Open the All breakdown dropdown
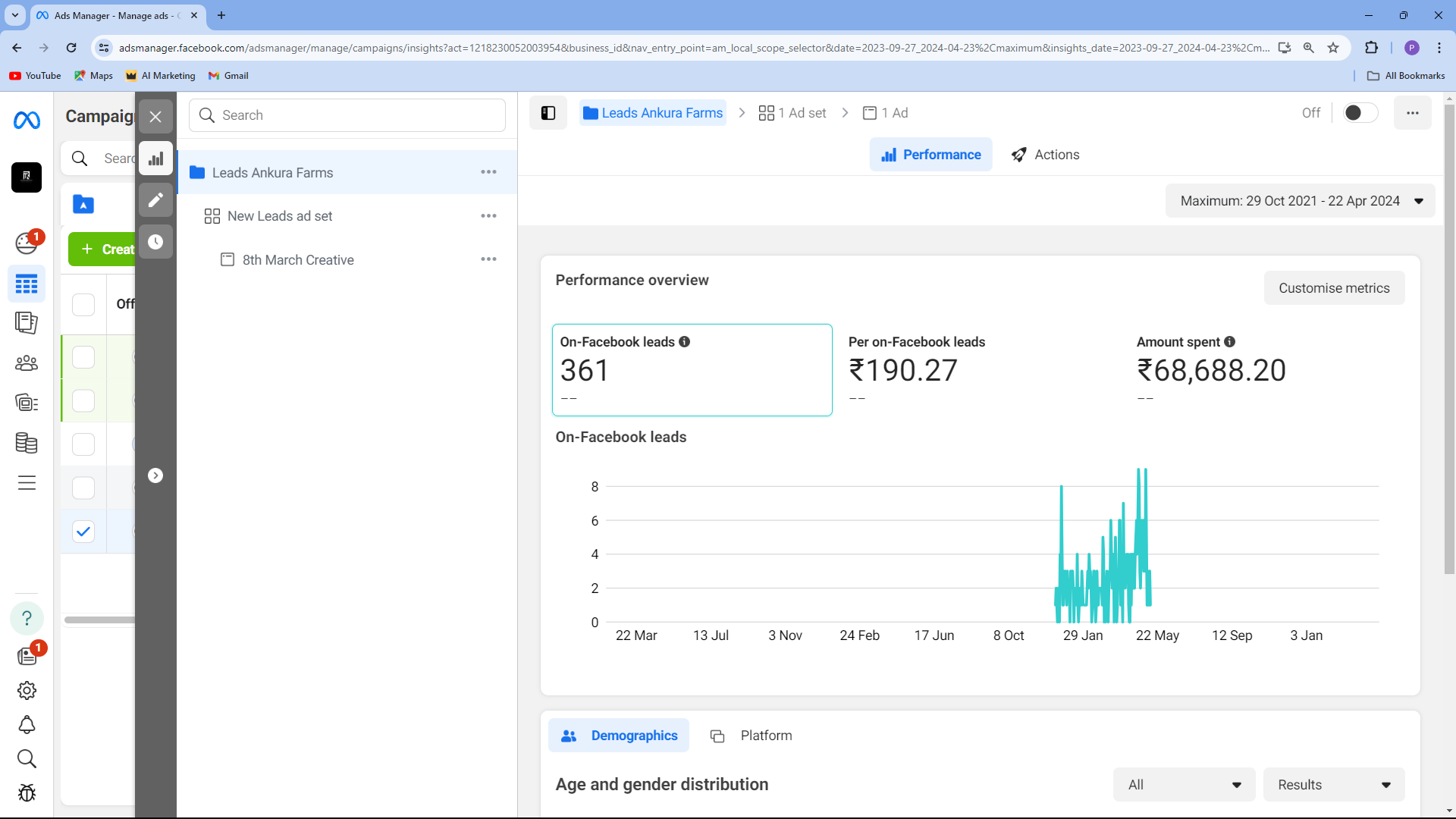This screenshot has width=1456, height=819. click(x=1184, y=785)
